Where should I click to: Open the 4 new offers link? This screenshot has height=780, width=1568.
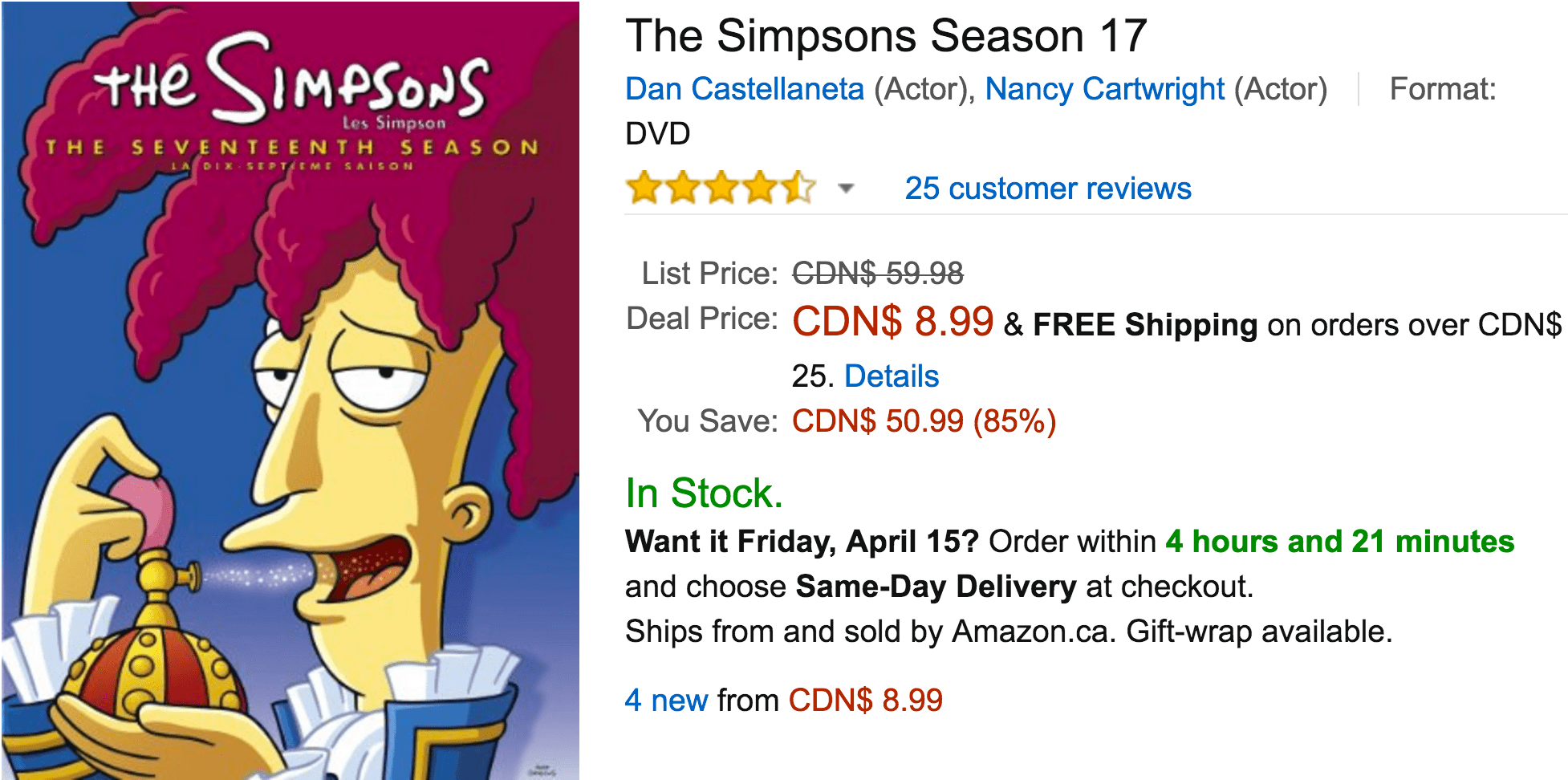[667, 701]
